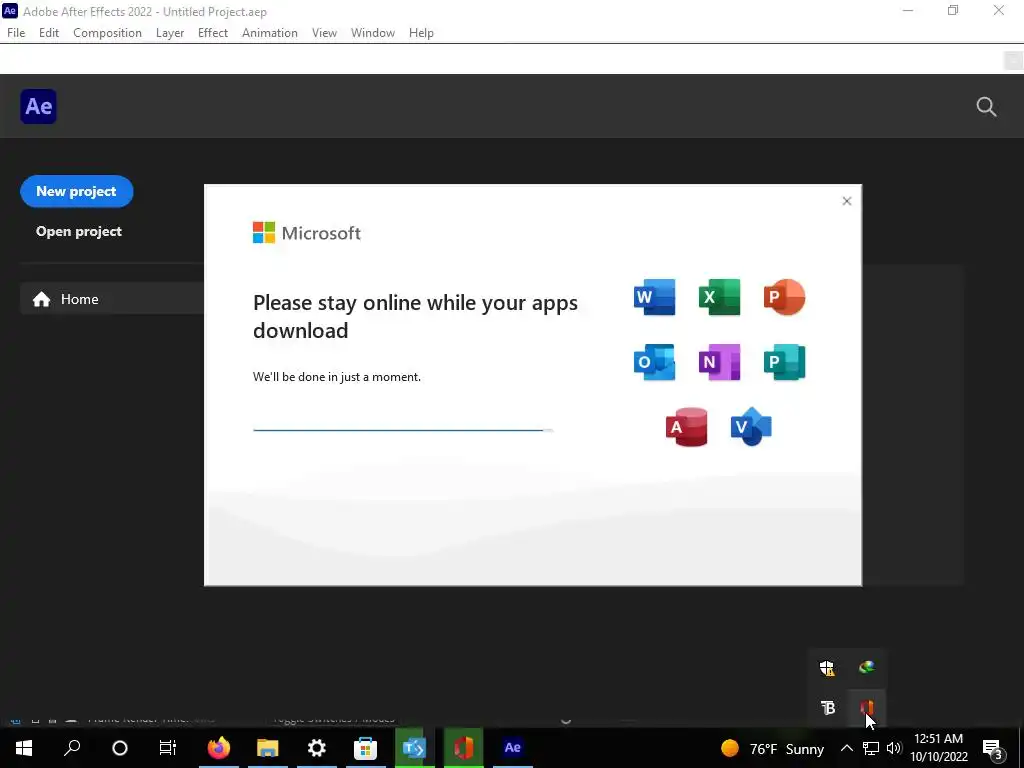Open the Composition menu

pyautogui.click(x=107, y=33)
